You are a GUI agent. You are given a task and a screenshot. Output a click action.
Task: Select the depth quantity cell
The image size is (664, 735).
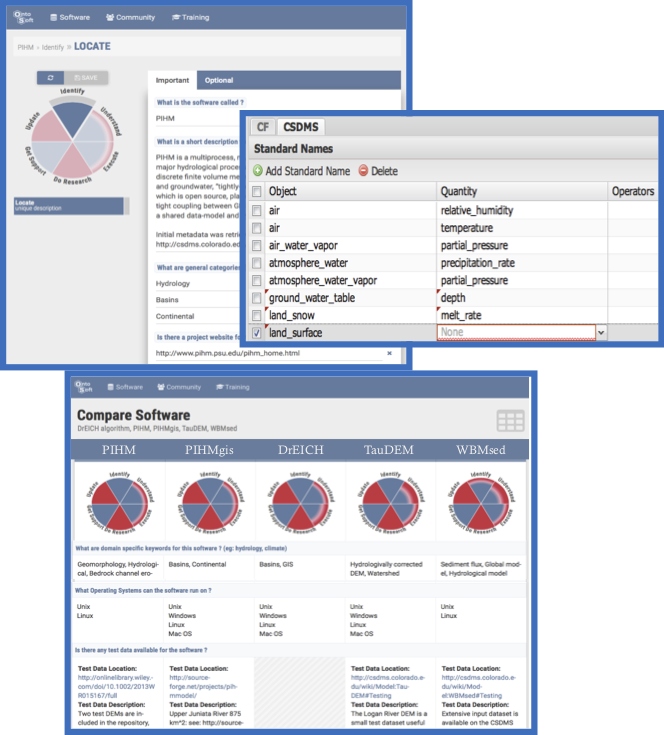[x=522, y=298]
